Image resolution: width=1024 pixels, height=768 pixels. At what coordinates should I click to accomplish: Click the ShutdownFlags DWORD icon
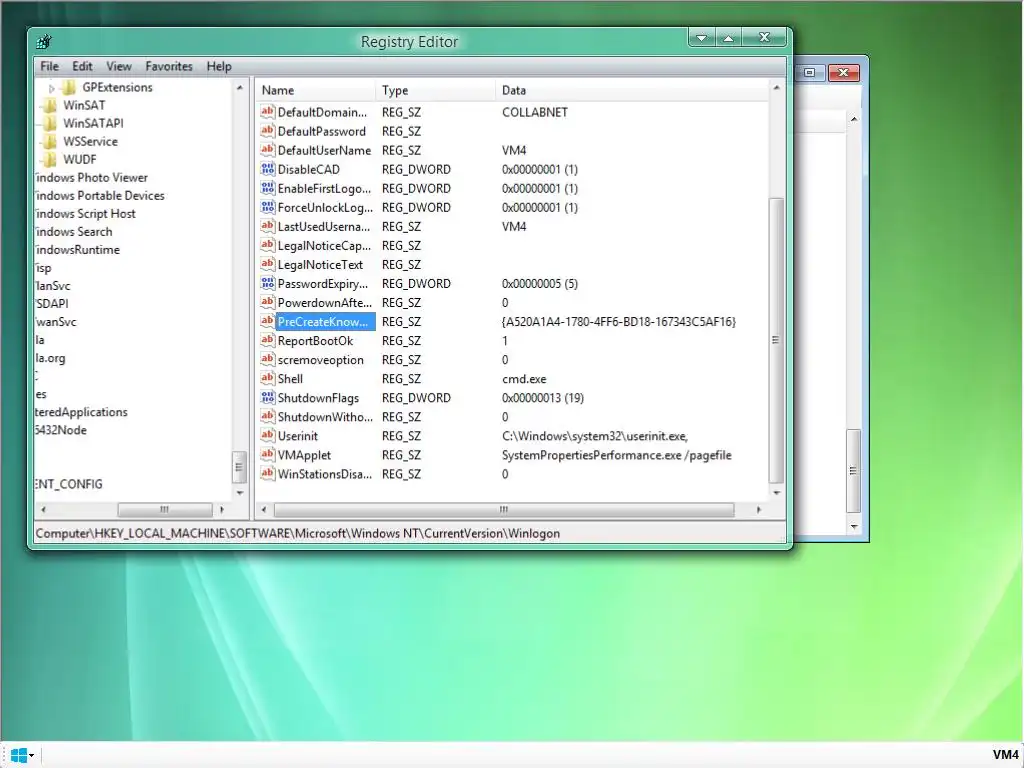[267, 397]
